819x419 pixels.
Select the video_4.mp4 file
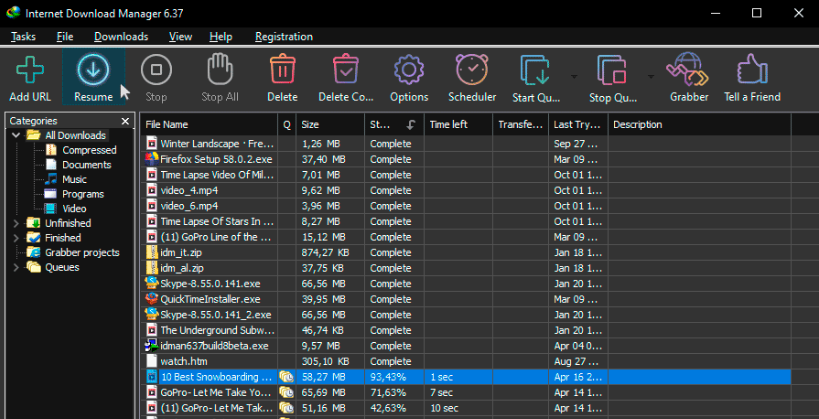click(x=466, y=190)
